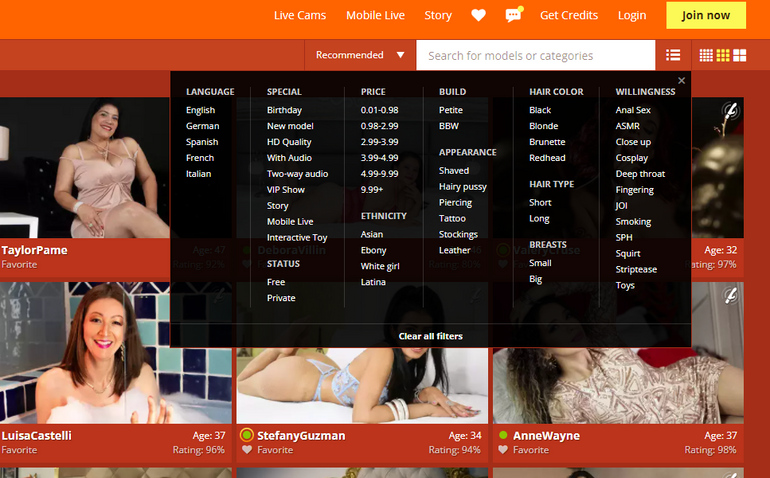Choose price range 9.99+
Image resolution: width=770 pixels, height=478 pixels.
372,190
